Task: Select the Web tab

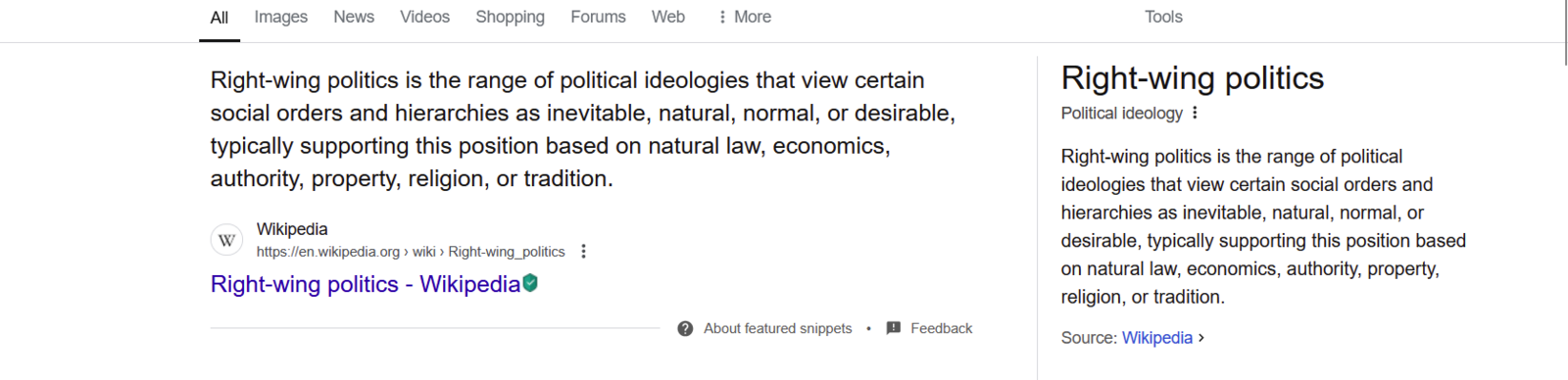Action: click(668, 17)
